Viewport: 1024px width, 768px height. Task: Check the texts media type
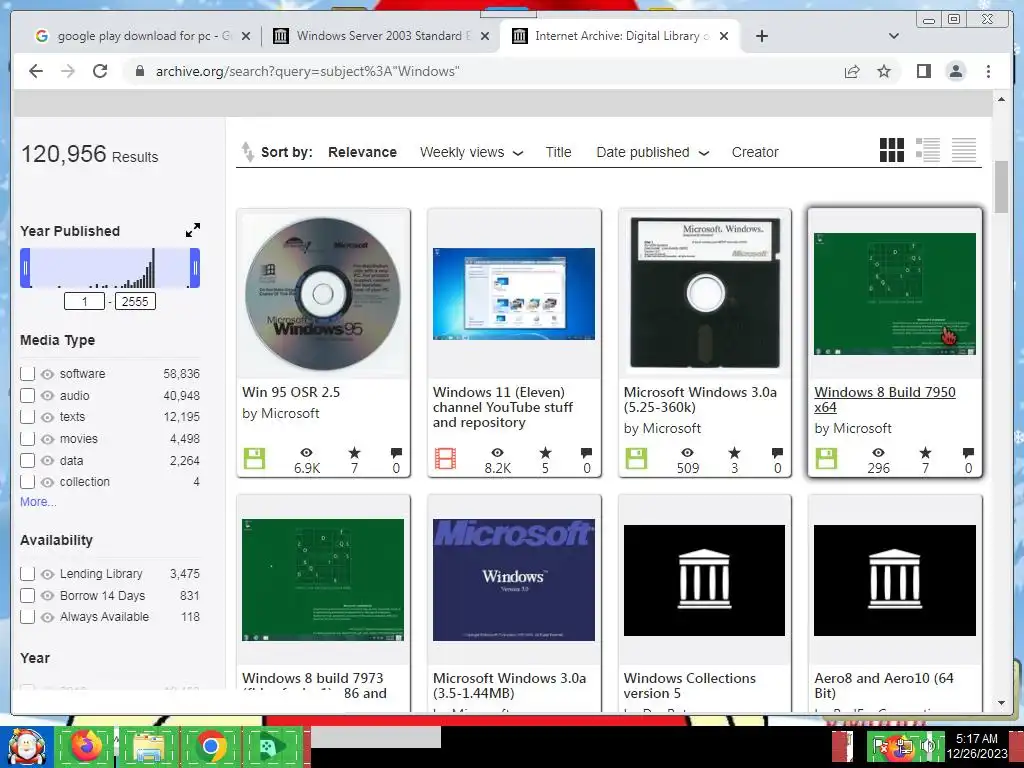coord(27,417)
